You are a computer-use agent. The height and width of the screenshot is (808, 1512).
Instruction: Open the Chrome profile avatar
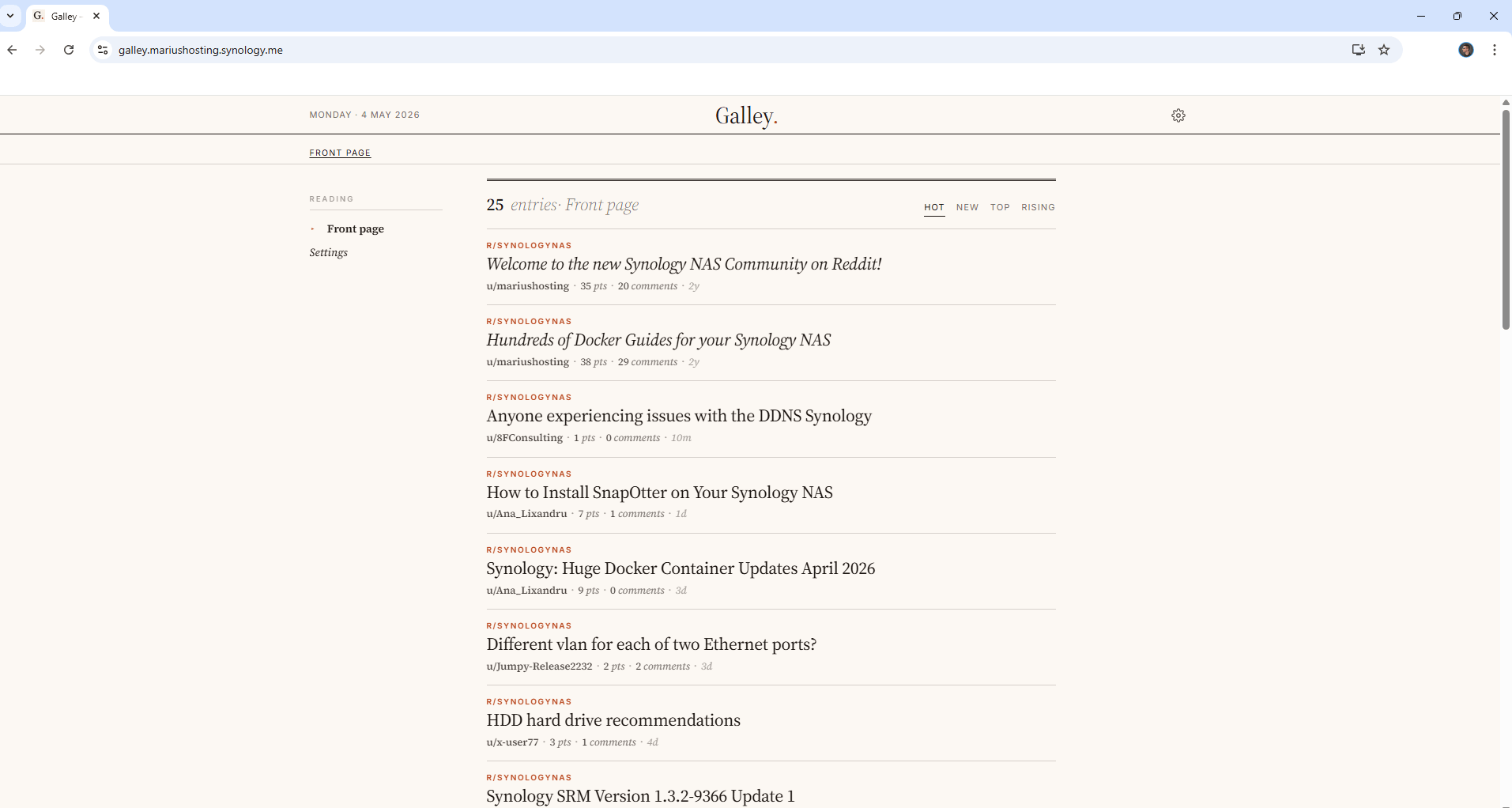1466,50
